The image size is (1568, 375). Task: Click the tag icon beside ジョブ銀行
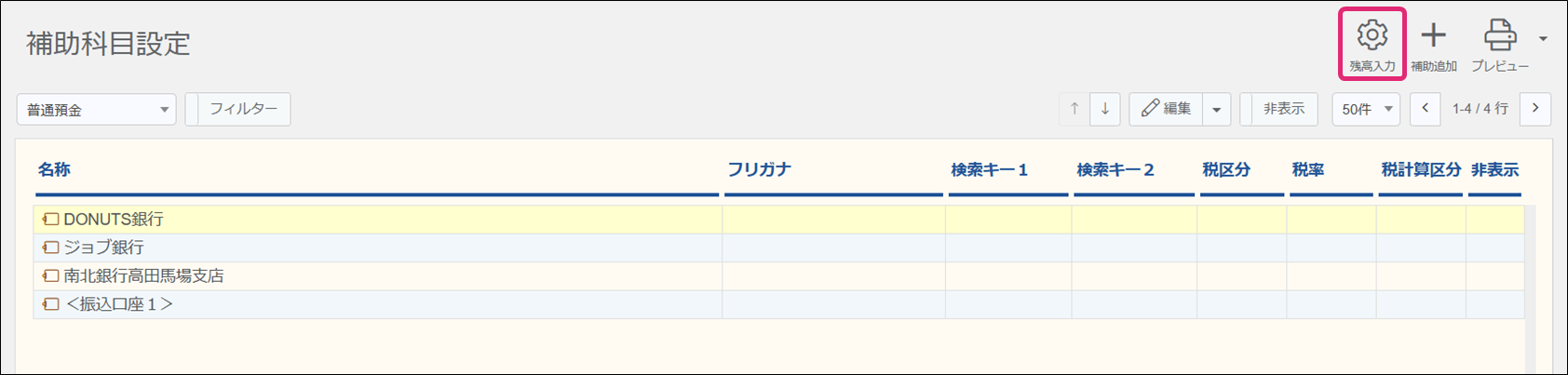tap(51, 248)
